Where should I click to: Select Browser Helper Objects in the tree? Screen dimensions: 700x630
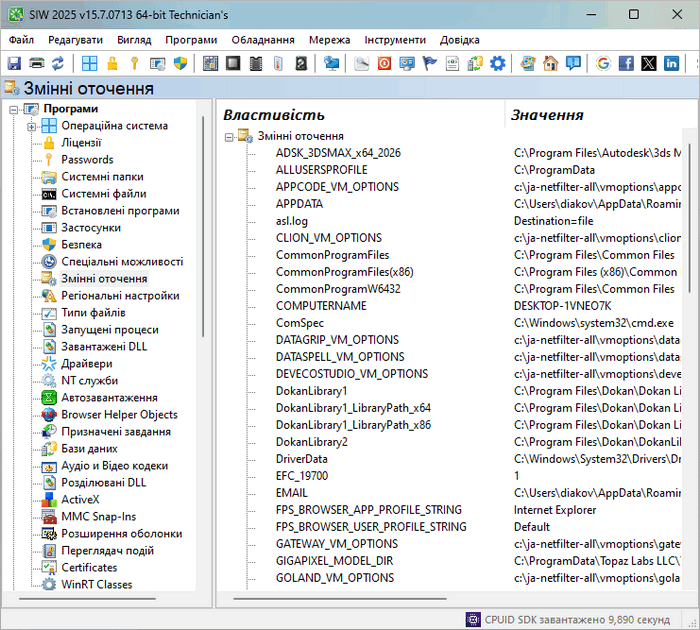coord(119,414)
